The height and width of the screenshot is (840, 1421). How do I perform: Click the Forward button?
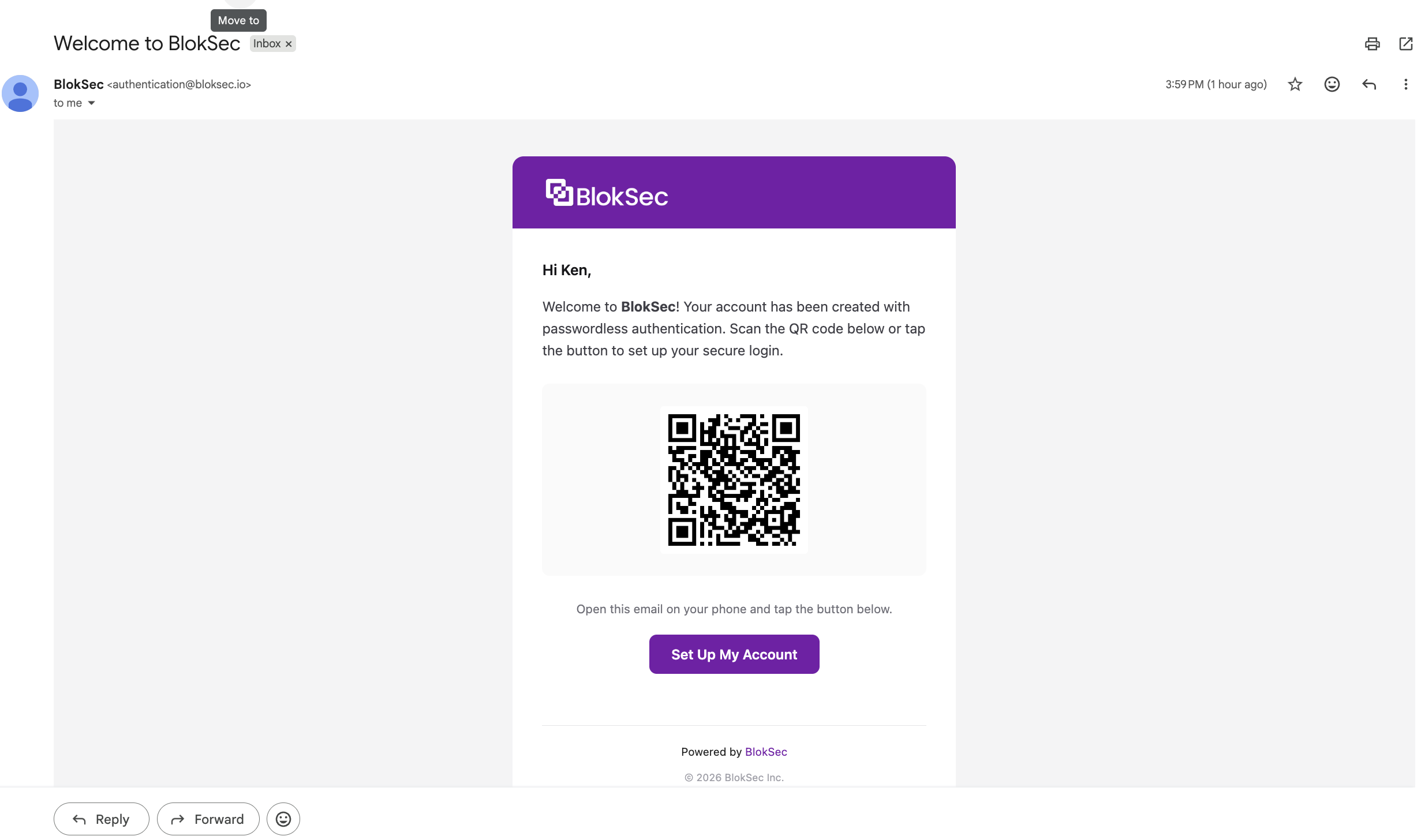(208, 819)
